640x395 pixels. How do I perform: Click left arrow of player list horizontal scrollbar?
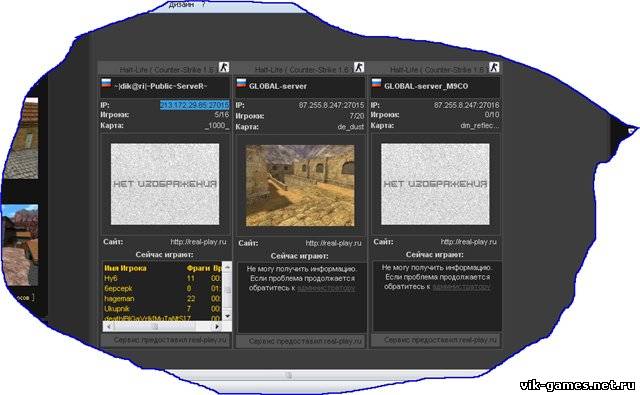coord(109,326)
